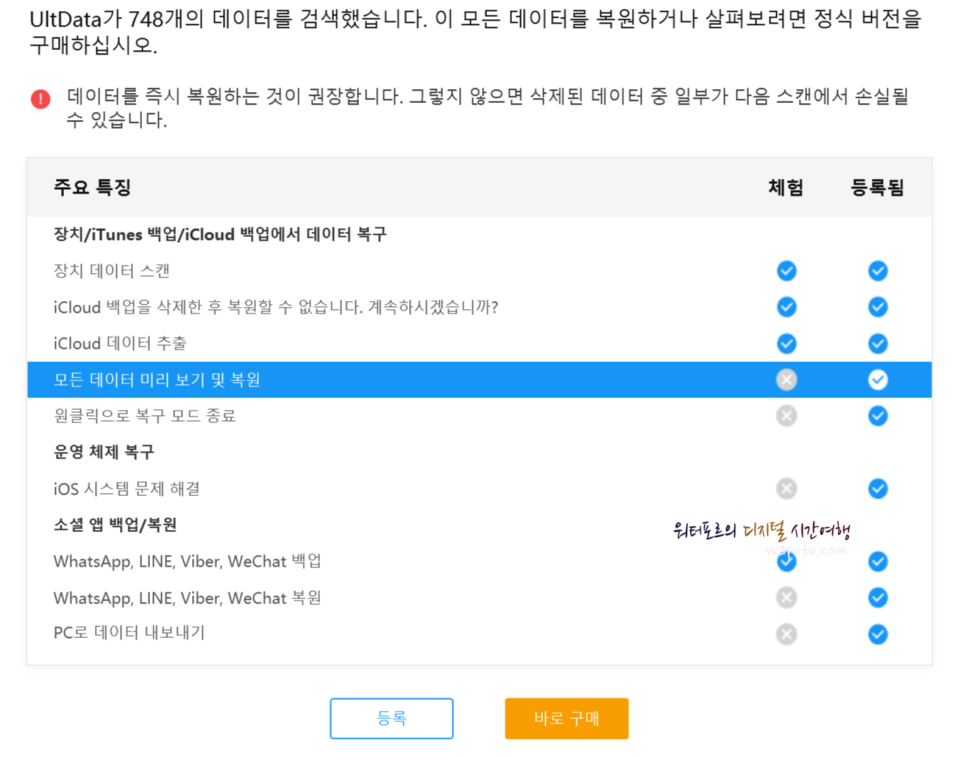Click registered checkmark for PC로 데이터 내보내기

tap(877, 634)
